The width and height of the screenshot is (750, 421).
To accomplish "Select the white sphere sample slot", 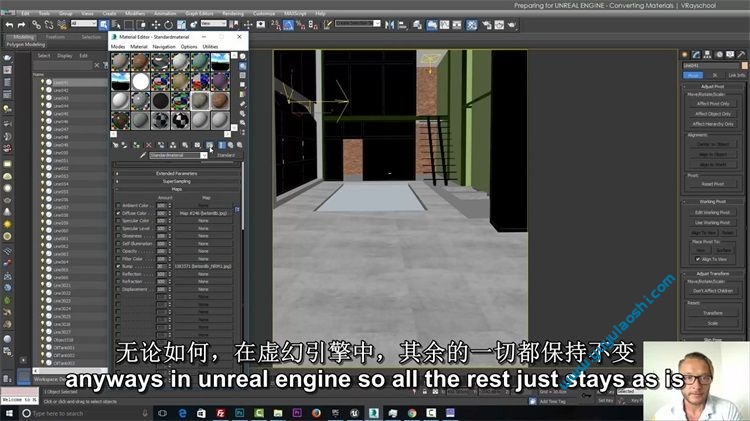I will tap(141, 81).
